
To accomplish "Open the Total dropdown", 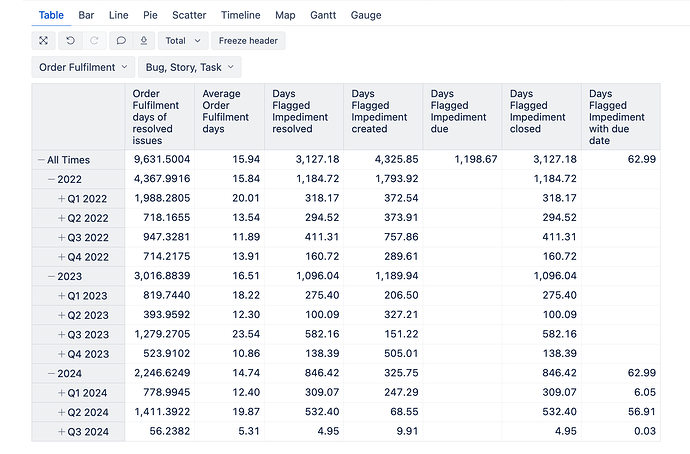I will [182, 41].
